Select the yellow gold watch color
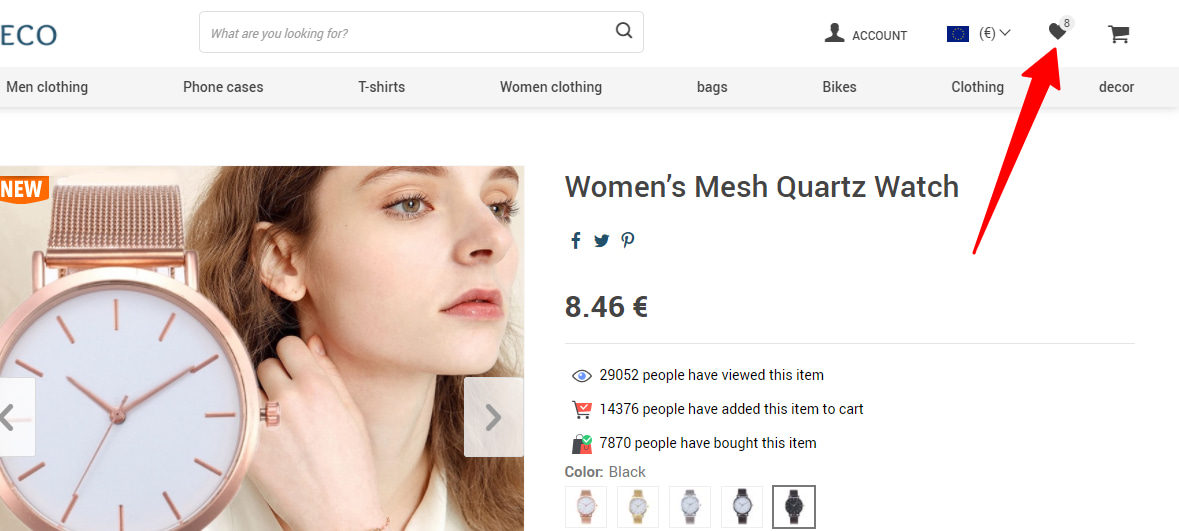1179x531 pixels. [638, 507]
